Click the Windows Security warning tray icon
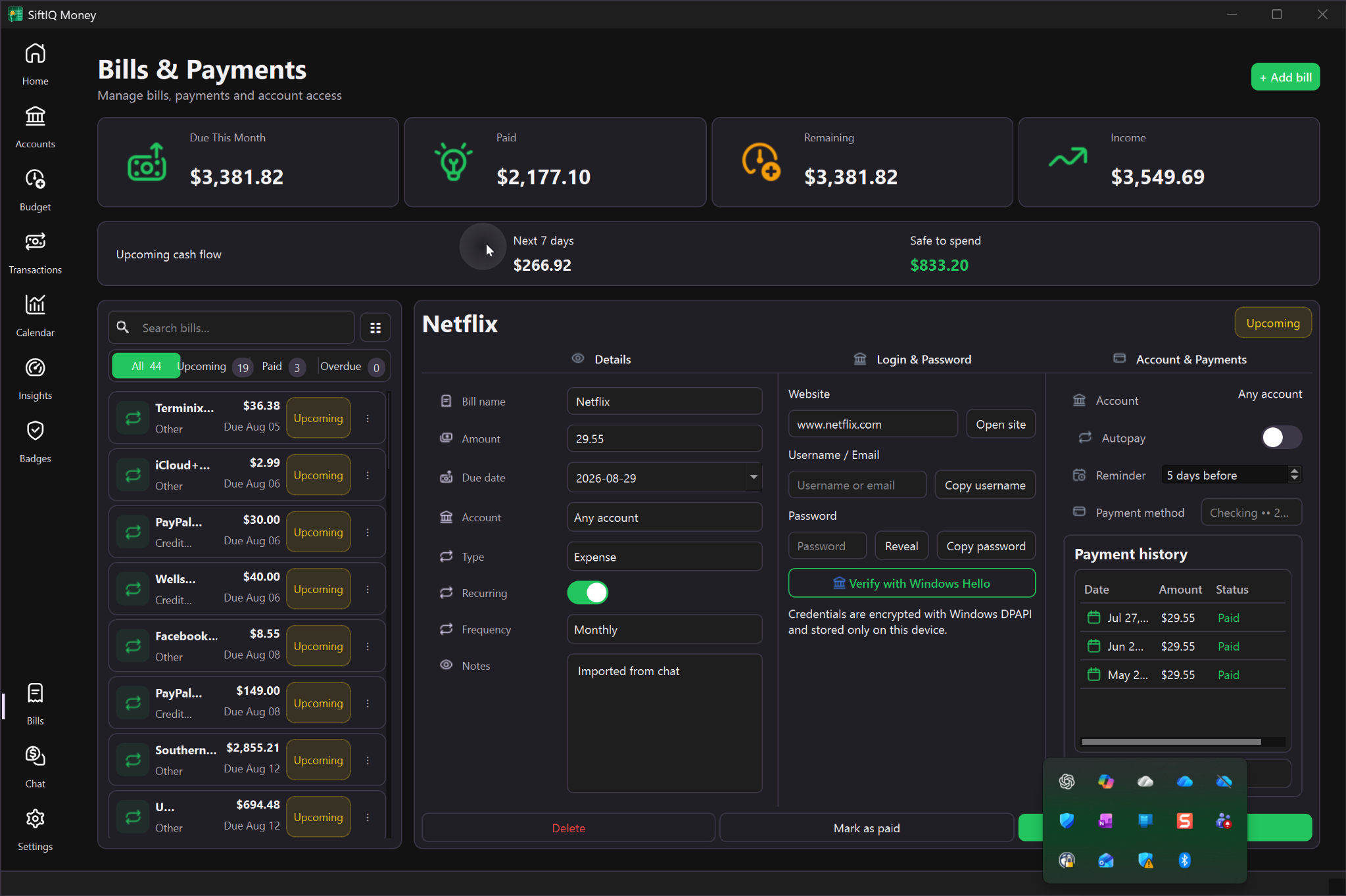 (1145, 860)
